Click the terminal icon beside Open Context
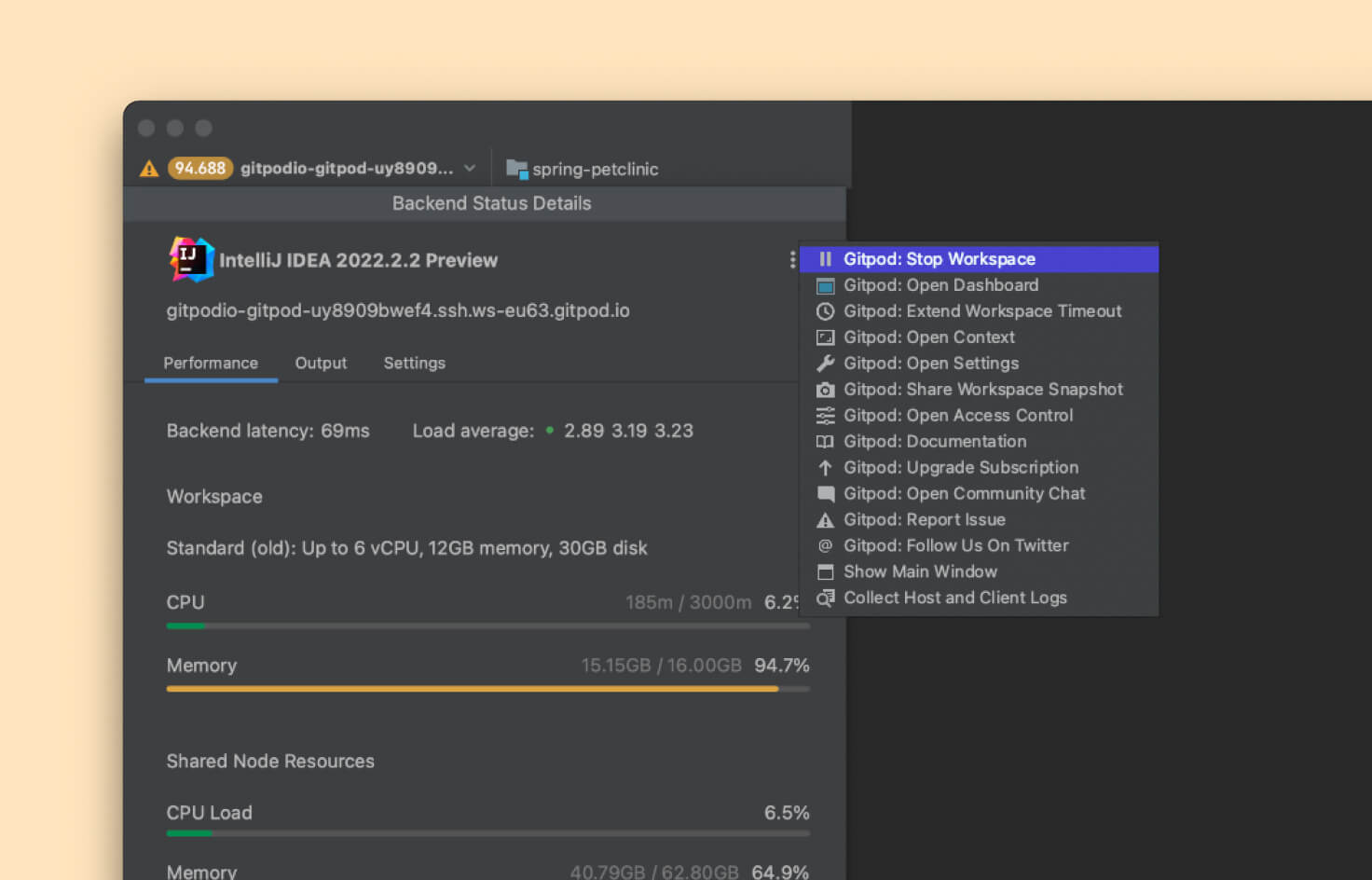Viewport: 1372px width, 880px height. click(825, 337)
